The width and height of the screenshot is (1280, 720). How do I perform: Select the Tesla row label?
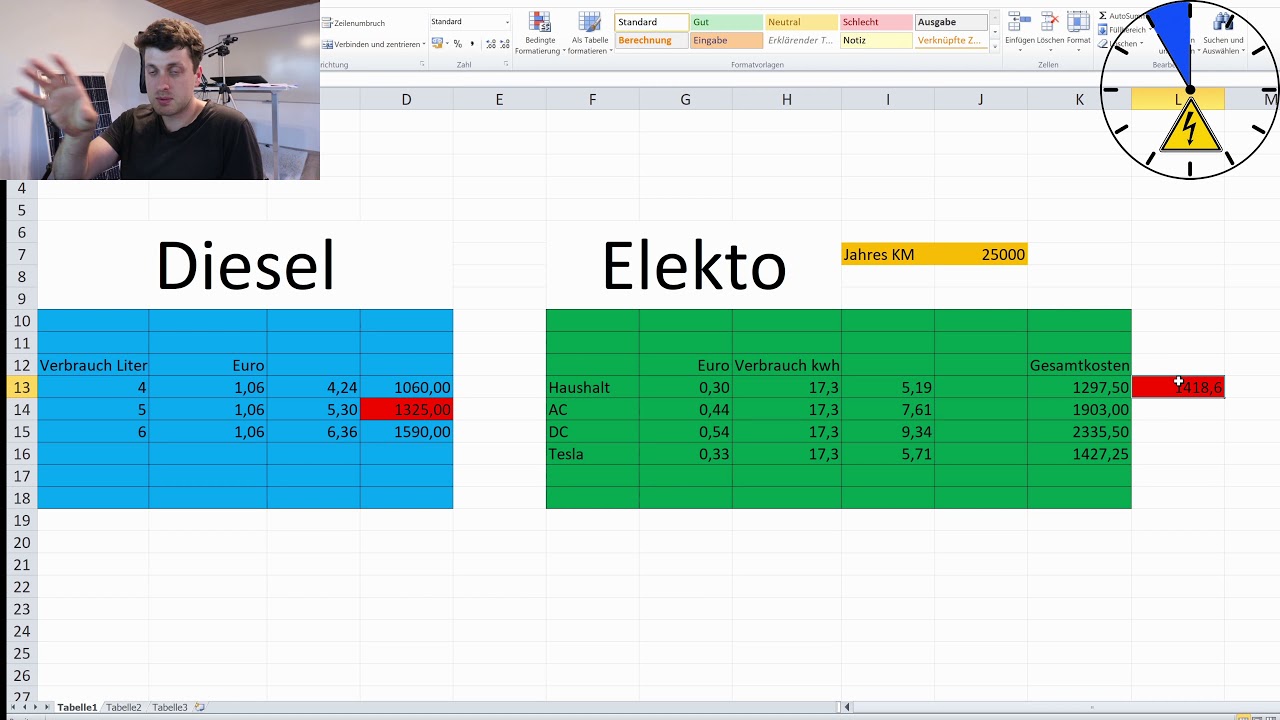(x=593, y=454)
